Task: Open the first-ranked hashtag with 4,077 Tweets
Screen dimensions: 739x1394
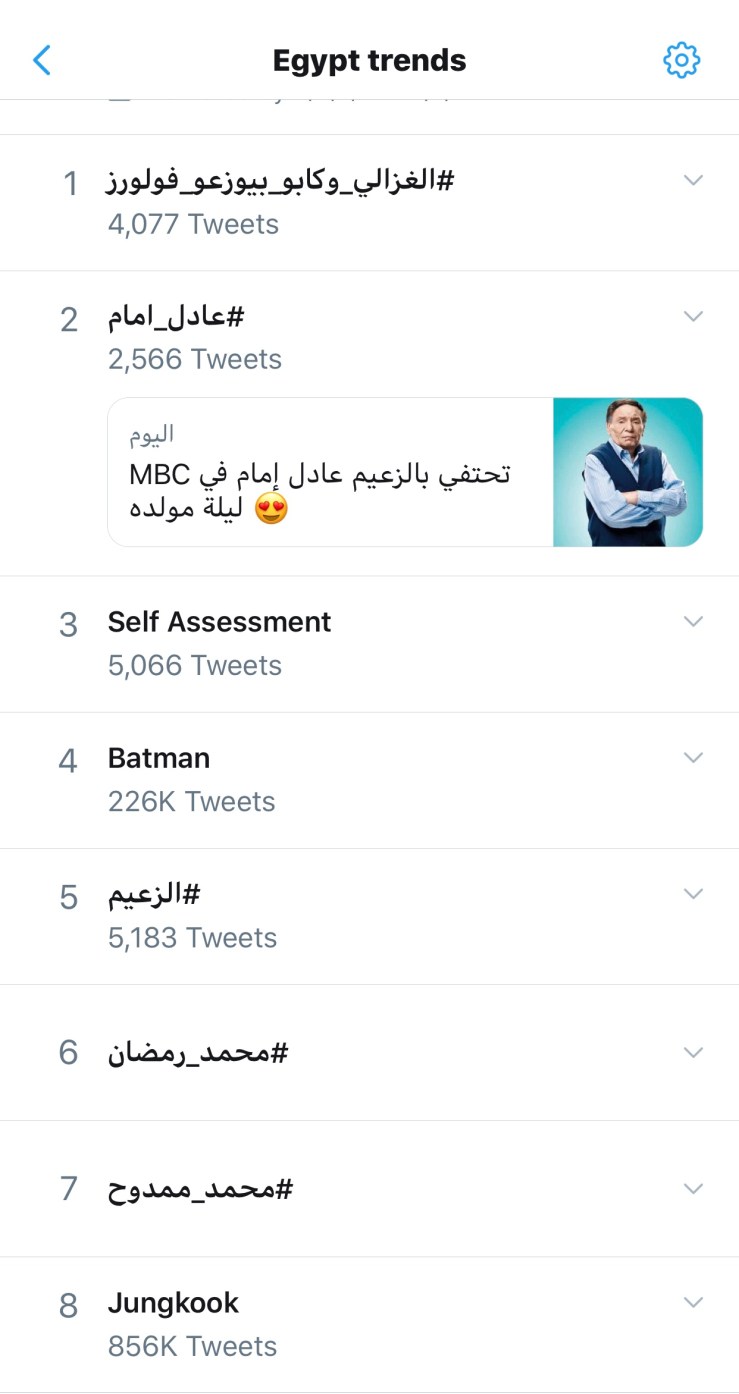Action: (280, 182)
